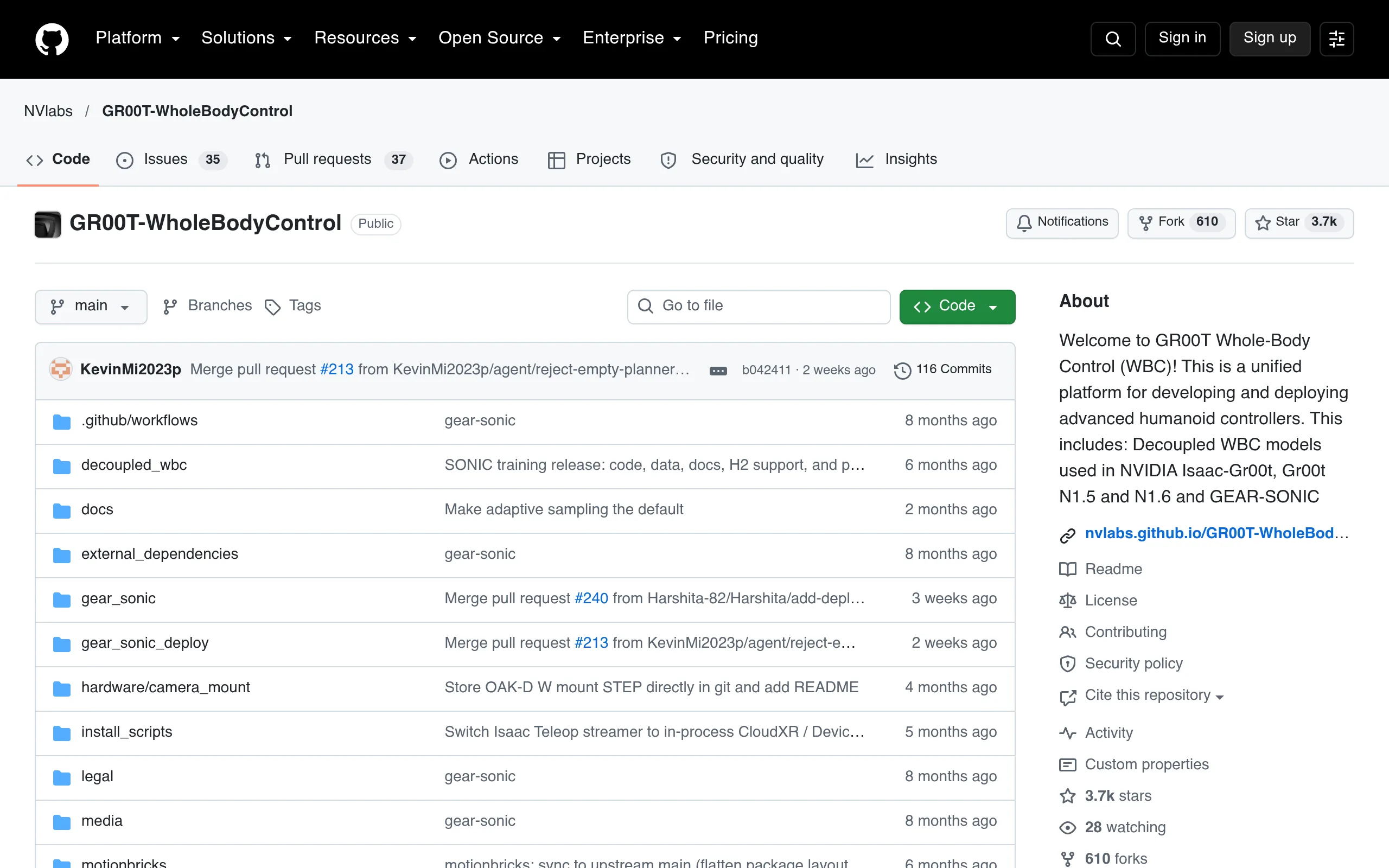Click the Go to file search field
The width and height of the screenshot is (1389, 868).
pyautogui.click(x=758, y=307)
